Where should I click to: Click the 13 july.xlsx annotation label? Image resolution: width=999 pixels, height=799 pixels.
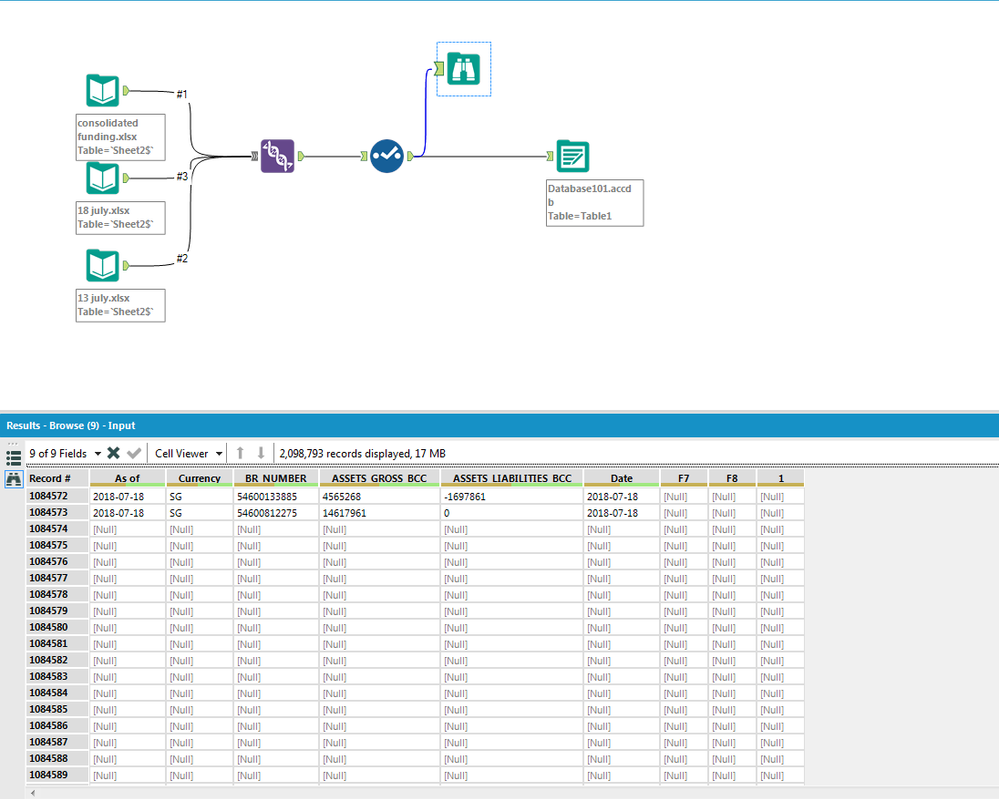pyautogui.click(x=120, y=305)
